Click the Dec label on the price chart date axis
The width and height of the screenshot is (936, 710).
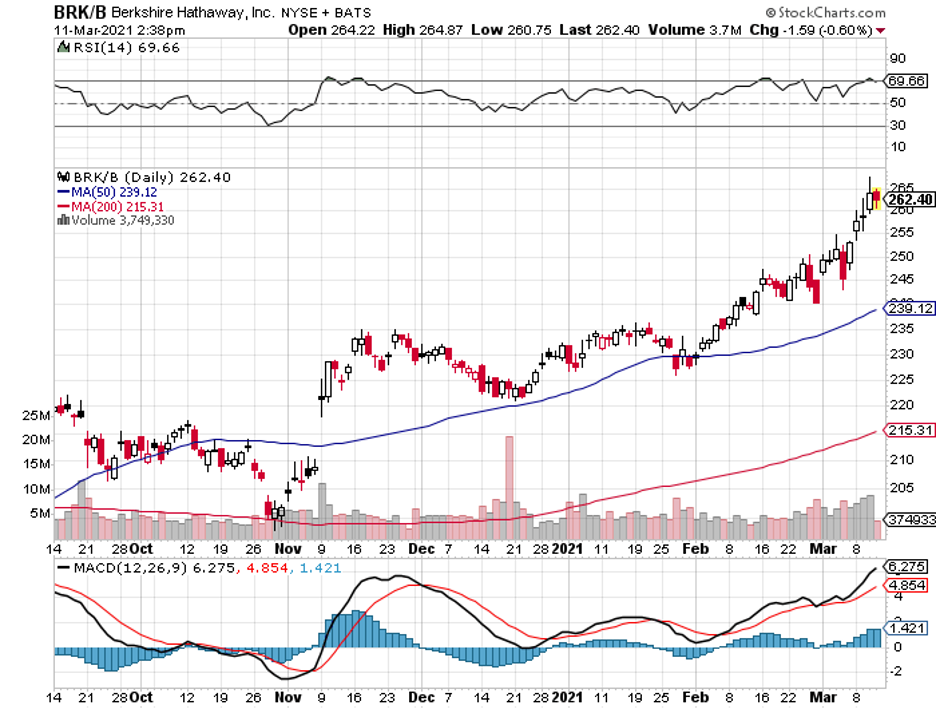tap(421, 548)
